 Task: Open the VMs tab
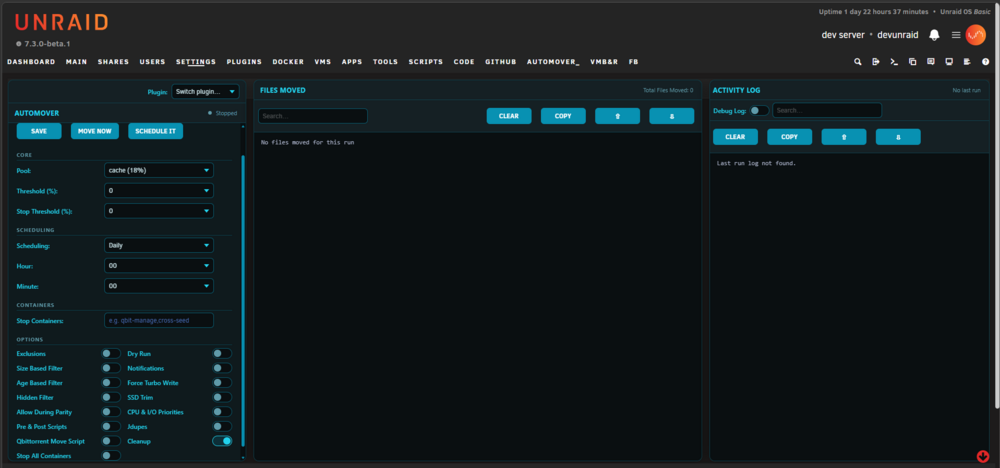[323, 62]
